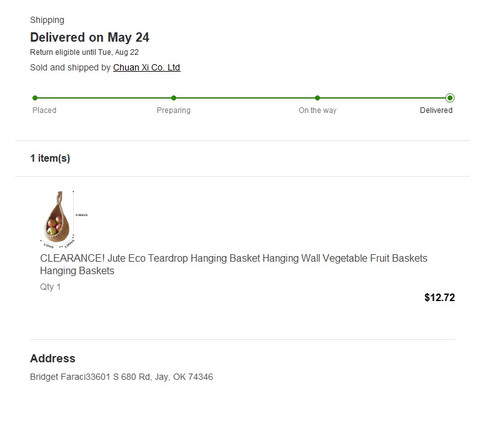
Task: Open the Chuan Xi Co. Ltd seller link
Action: pos(147,68)
